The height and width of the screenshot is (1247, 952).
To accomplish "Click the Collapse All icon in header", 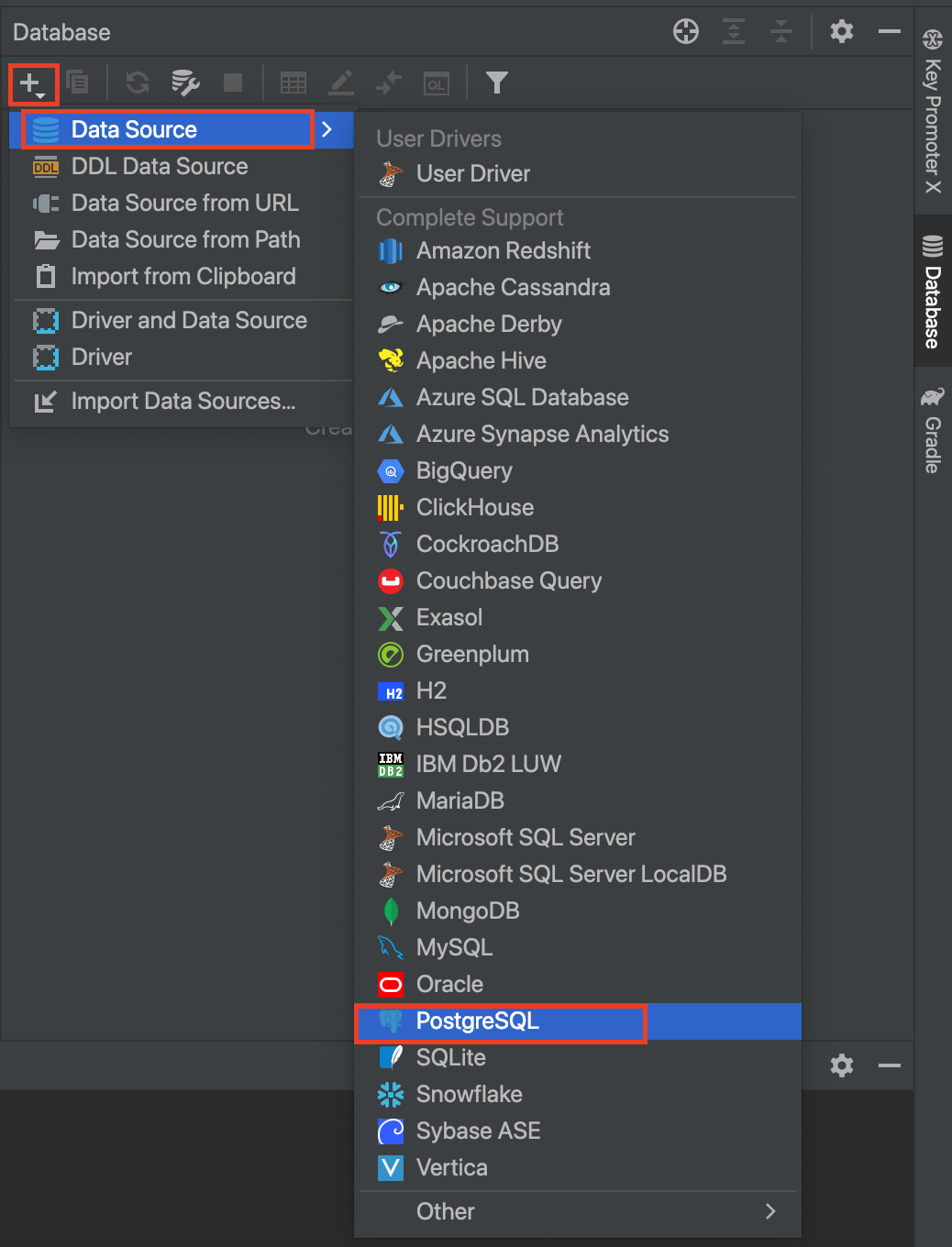I will 781,31.
